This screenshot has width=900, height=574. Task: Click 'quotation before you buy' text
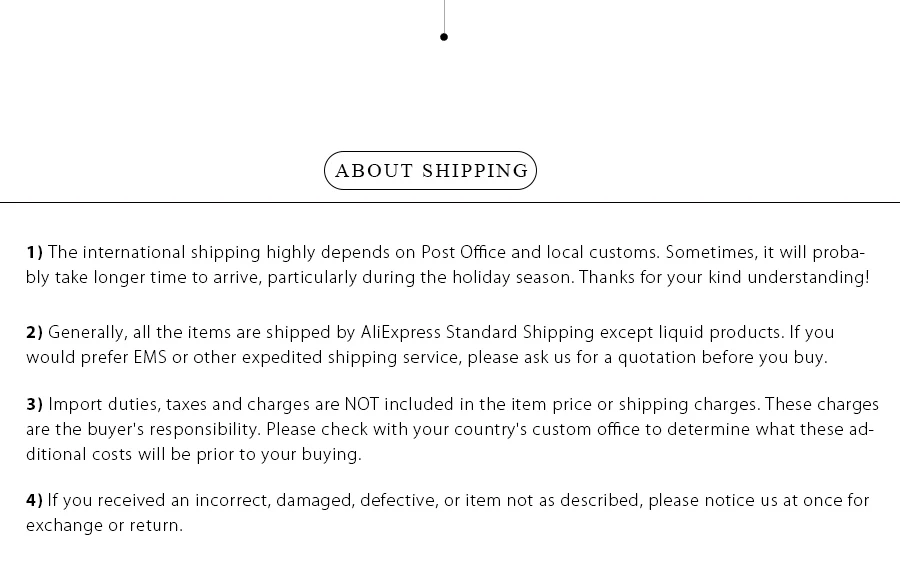721,358
